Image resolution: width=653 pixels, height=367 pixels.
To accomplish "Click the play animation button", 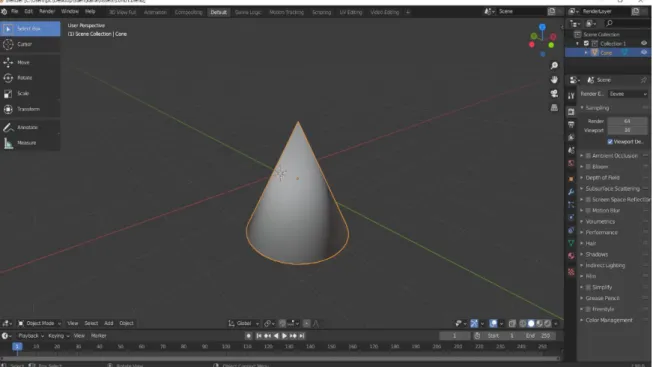I will (x=284, y=336).
